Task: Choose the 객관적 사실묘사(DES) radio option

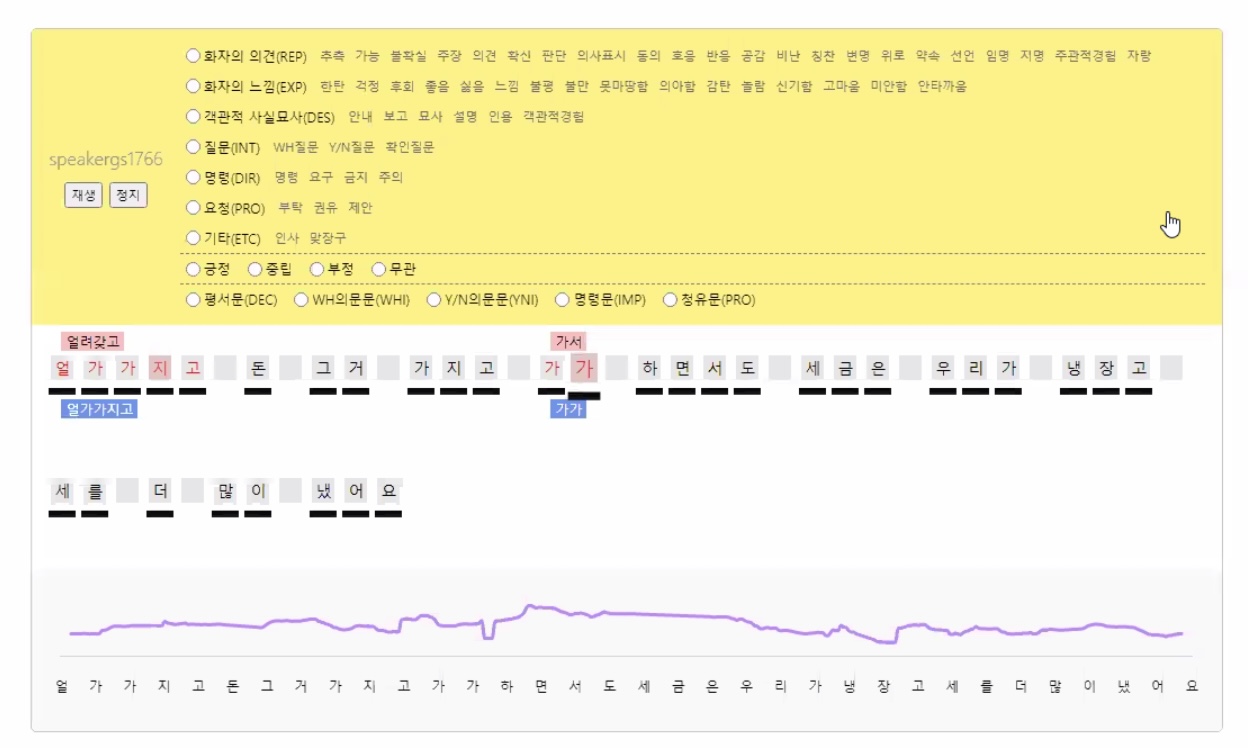Action: pos(193,117)
